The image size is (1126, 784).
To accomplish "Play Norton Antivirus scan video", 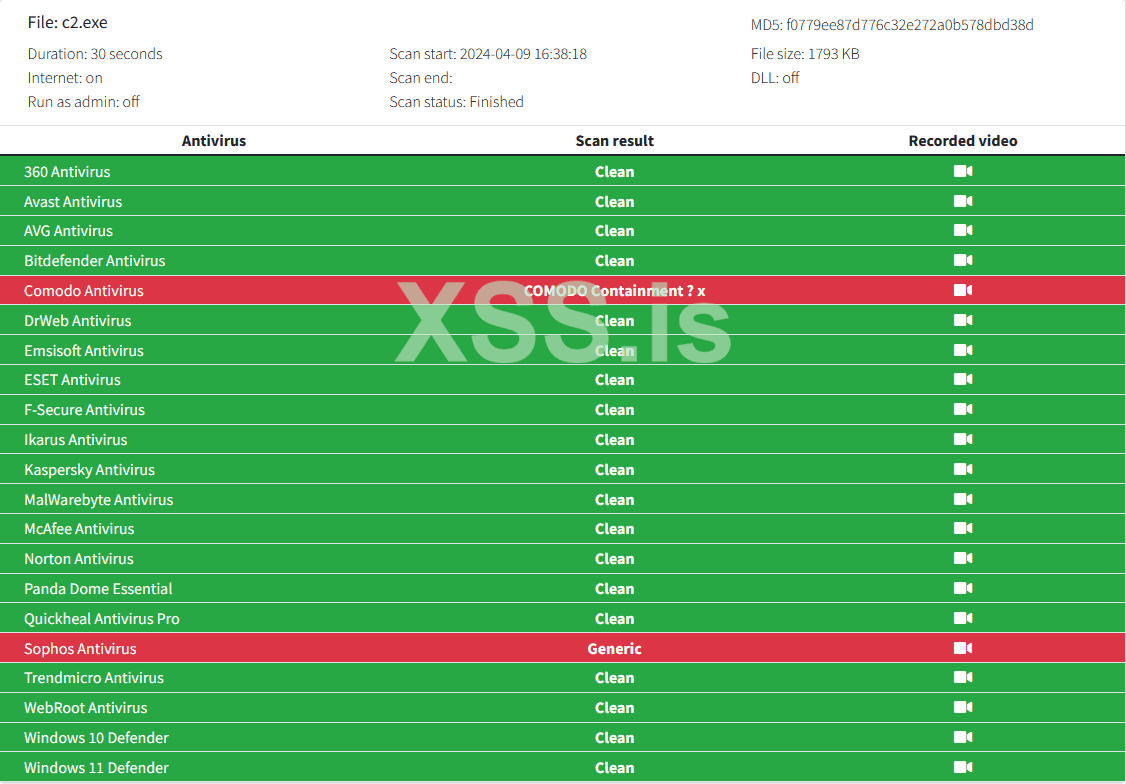I will coord(962,558).
